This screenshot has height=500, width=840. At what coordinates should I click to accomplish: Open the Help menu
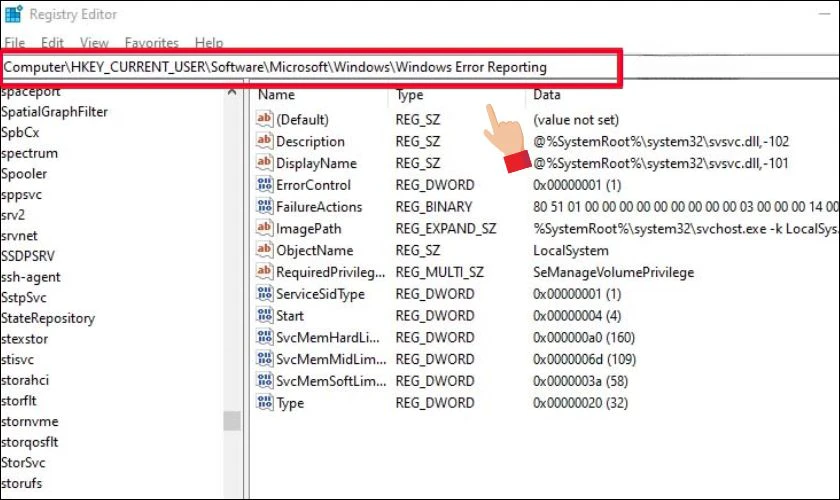click(x=209, y=42)
